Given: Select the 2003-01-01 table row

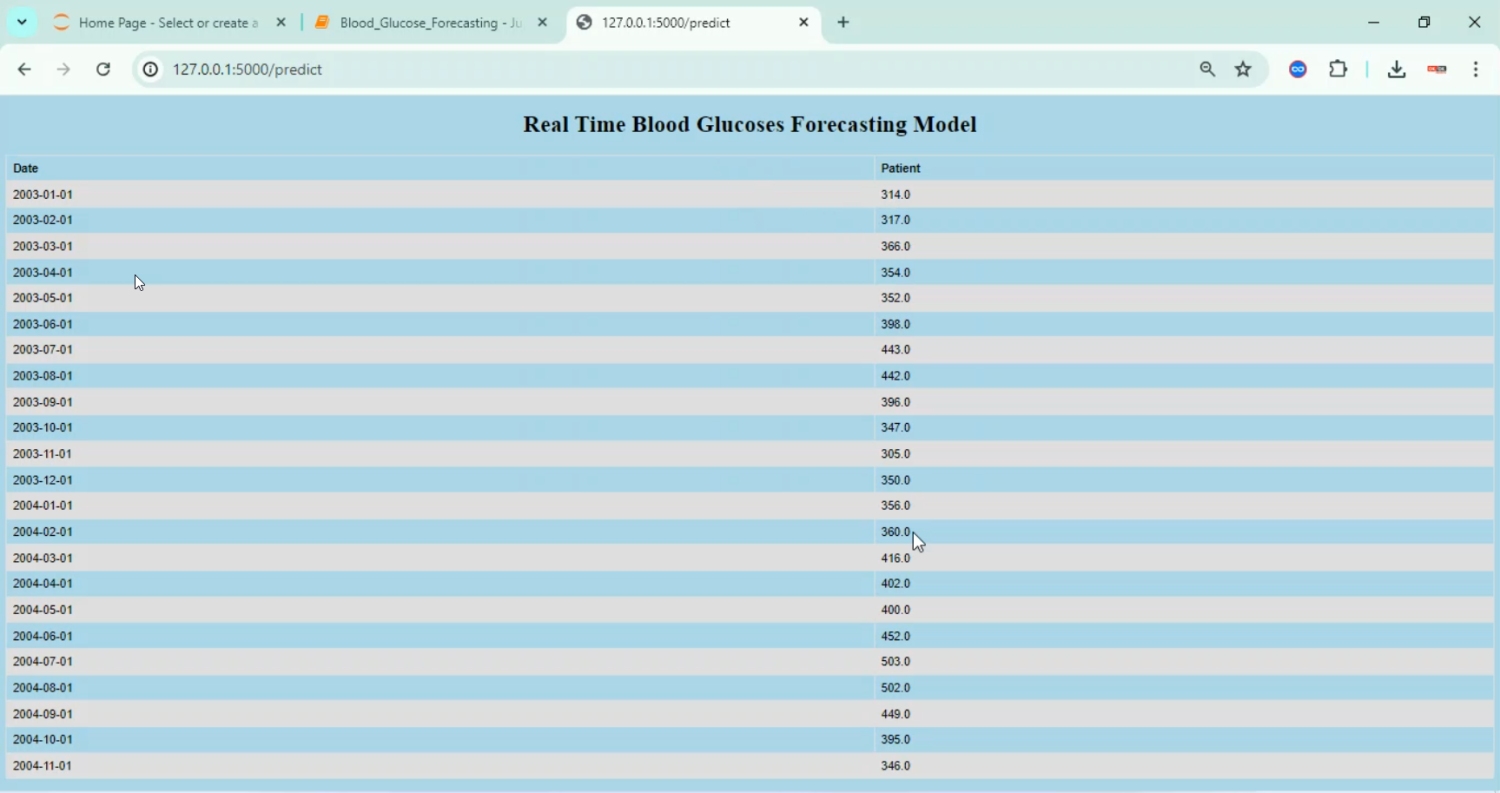Looking at the screenshot, I should (400, 194).
